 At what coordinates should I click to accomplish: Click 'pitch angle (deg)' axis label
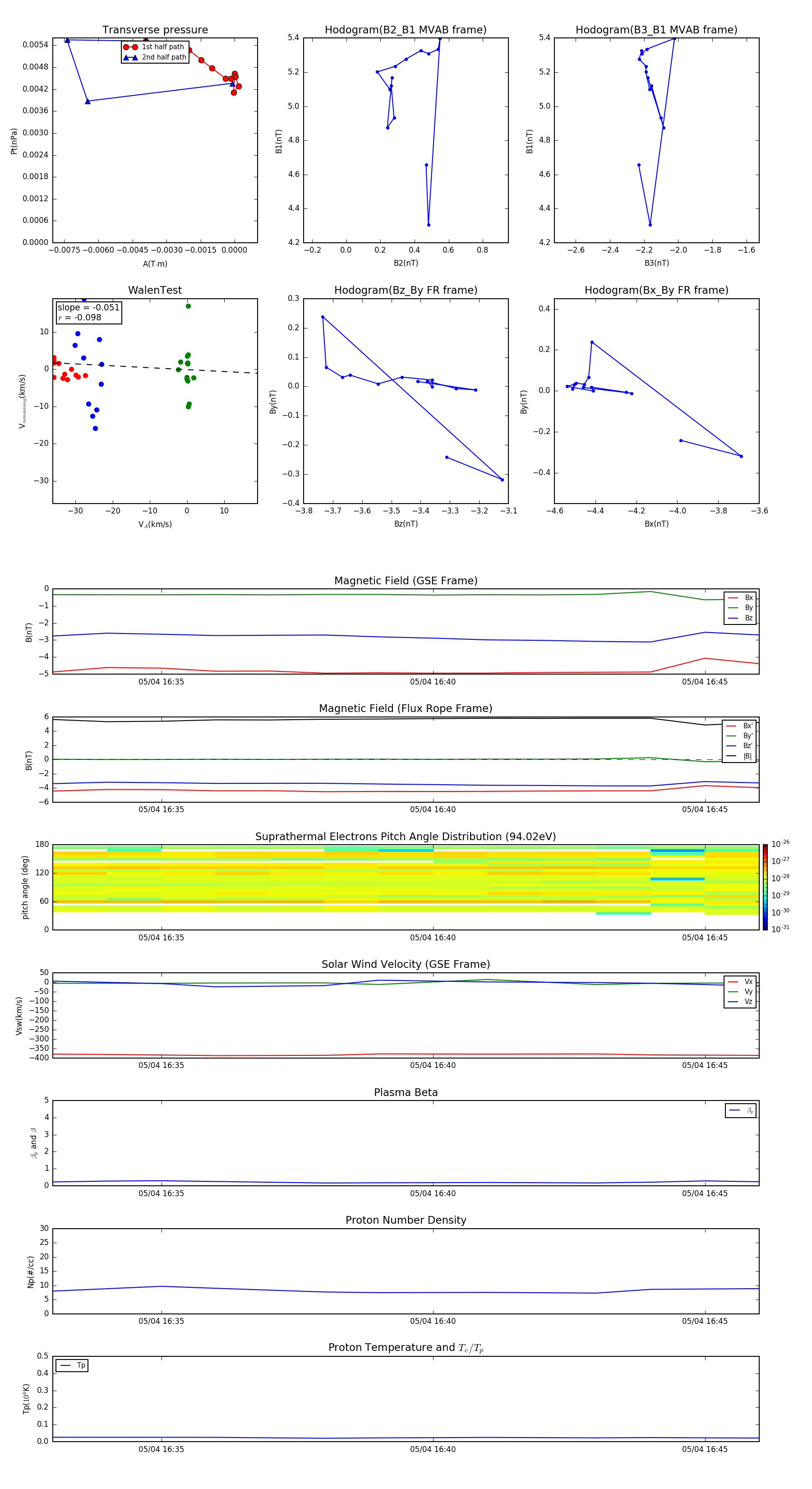[x=25, y=887]
